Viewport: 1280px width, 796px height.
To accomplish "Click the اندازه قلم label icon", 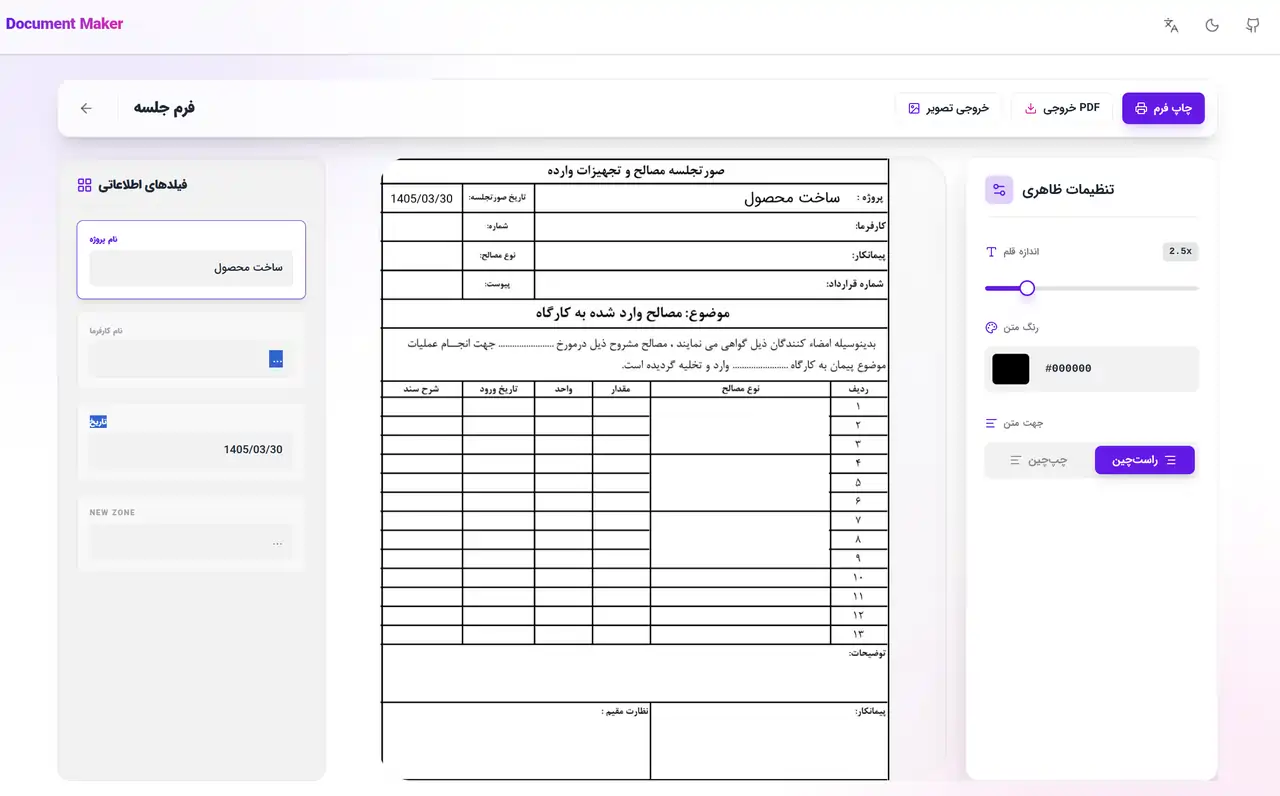I will point(992,252).
